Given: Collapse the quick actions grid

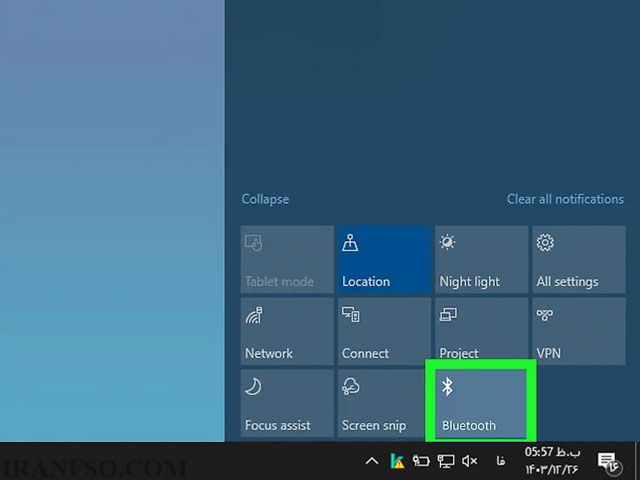Looking at the screenshot, I should [x=265, y=199].
